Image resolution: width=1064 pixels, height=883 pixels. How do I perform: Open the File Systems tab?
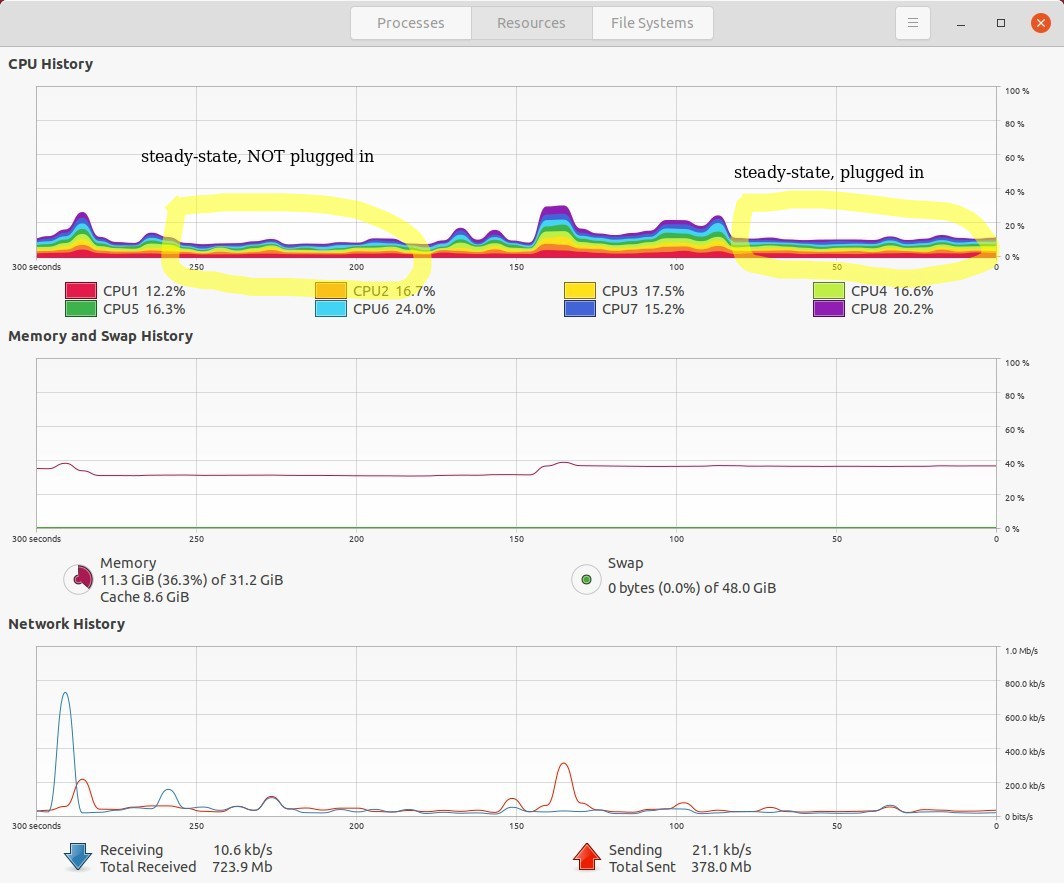click(652, 23)
